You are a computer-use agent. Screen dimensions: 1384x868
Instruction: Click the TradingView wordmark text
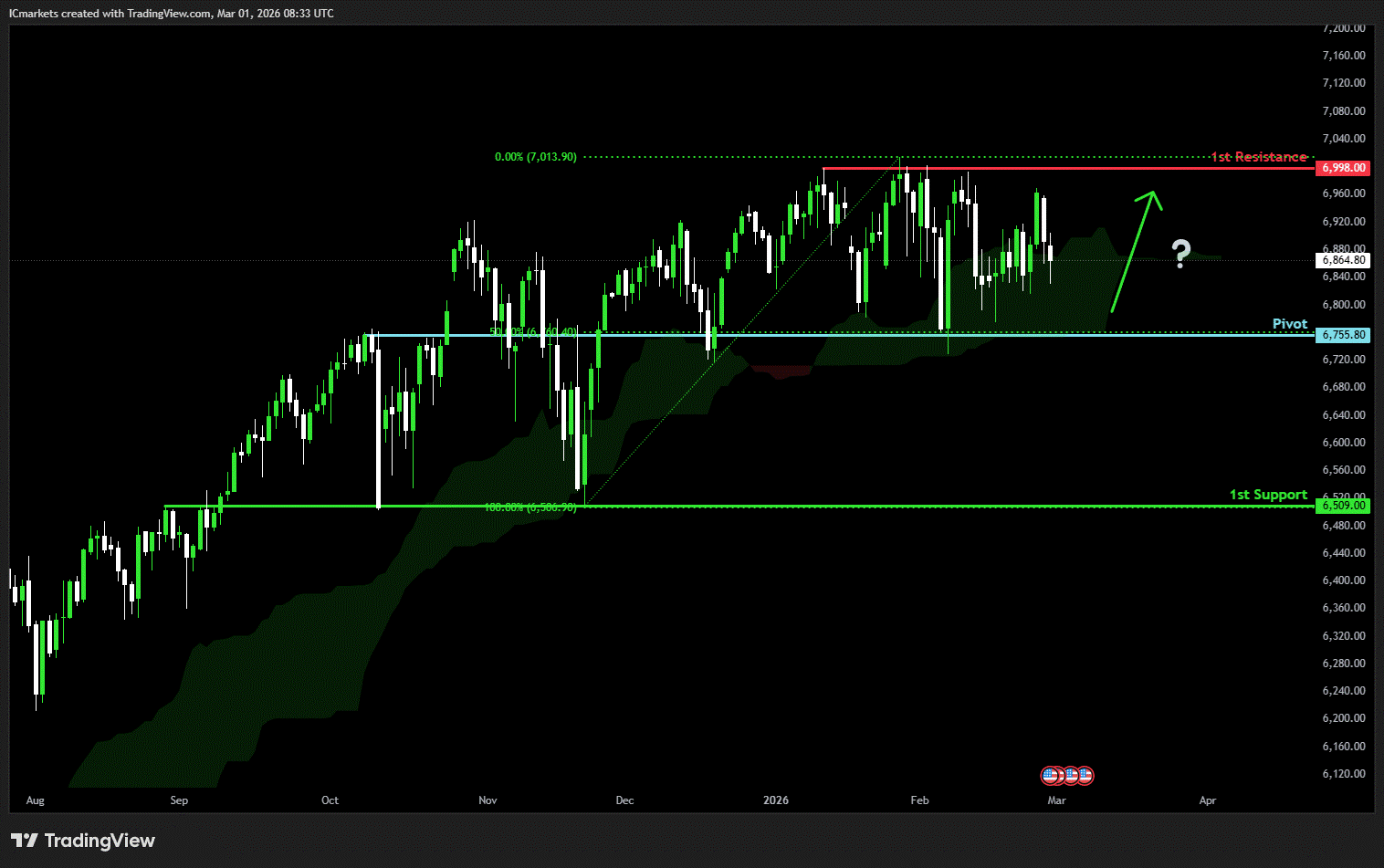click(x=100, y=841)
